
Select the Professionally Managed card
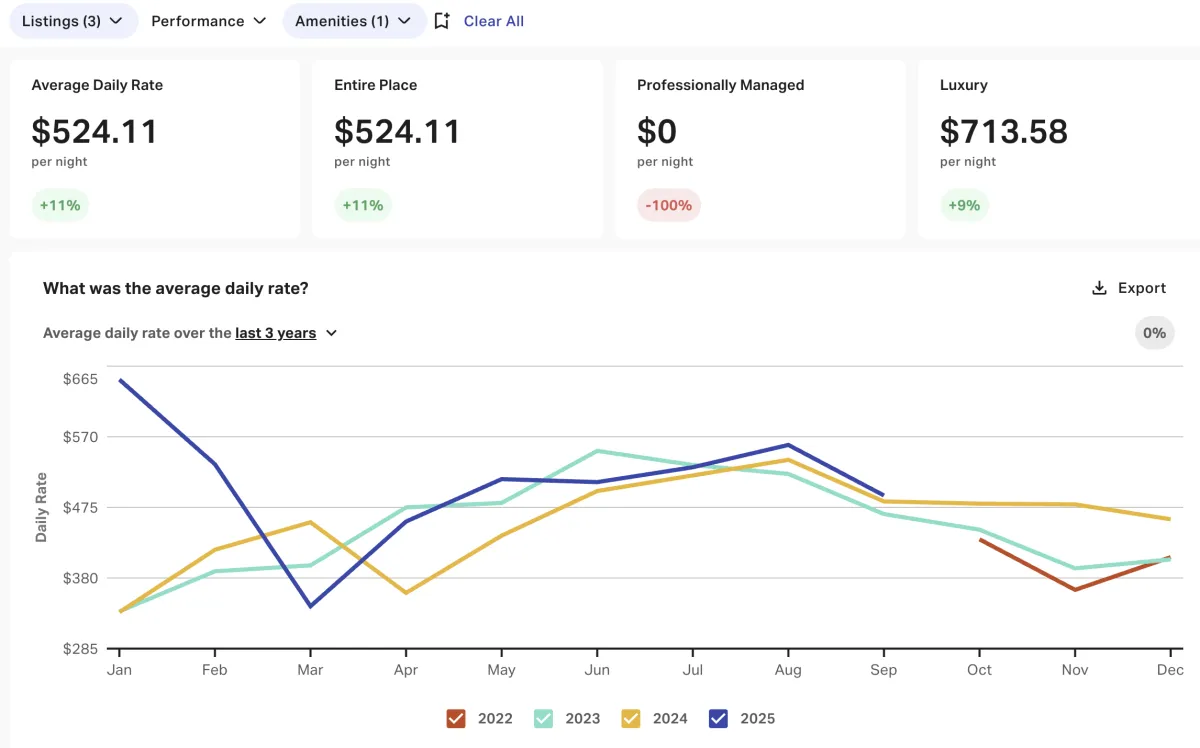click(760, 148)
